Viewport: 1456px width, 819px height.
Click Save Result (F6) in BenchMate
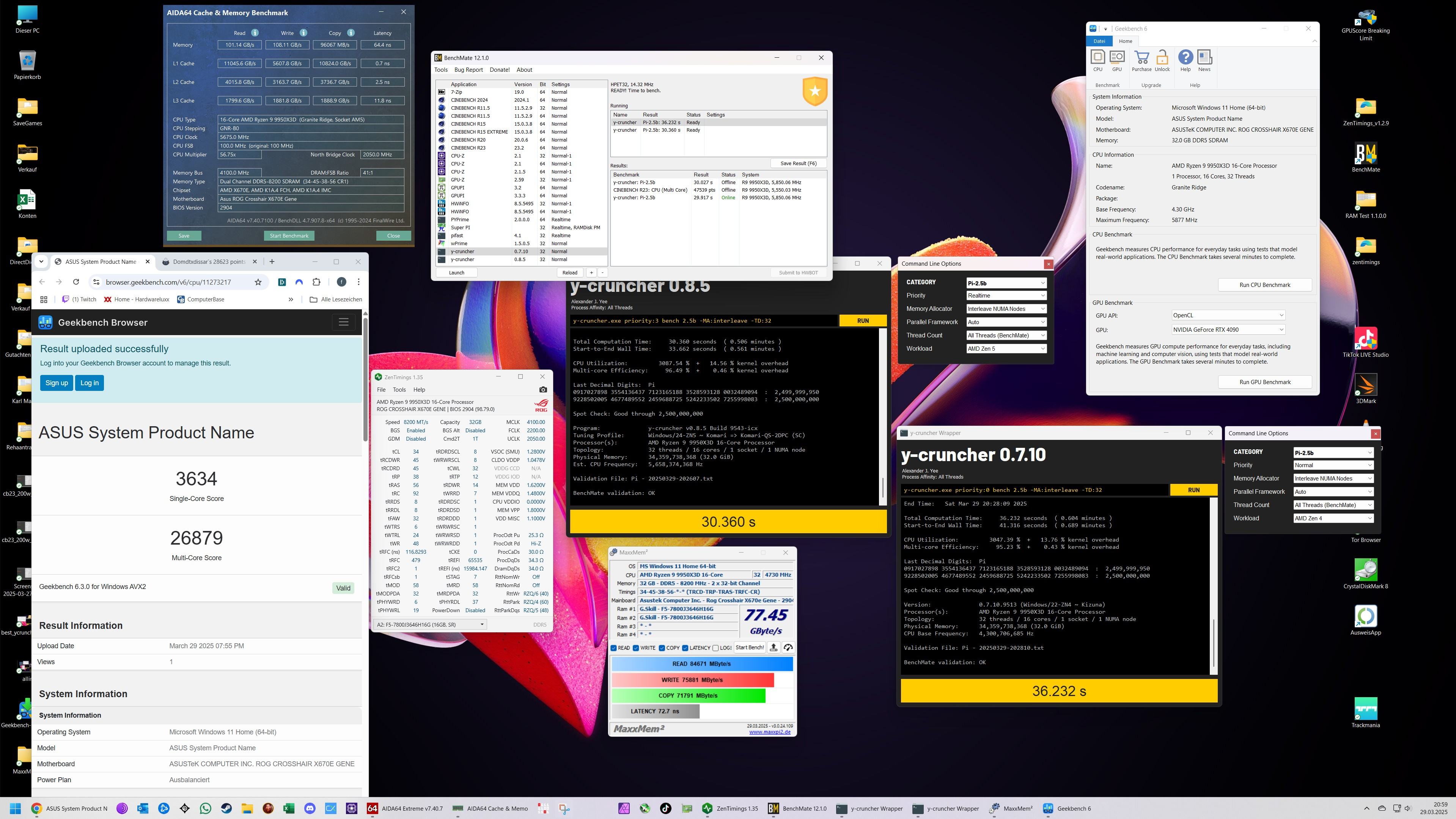pos(798,164)
